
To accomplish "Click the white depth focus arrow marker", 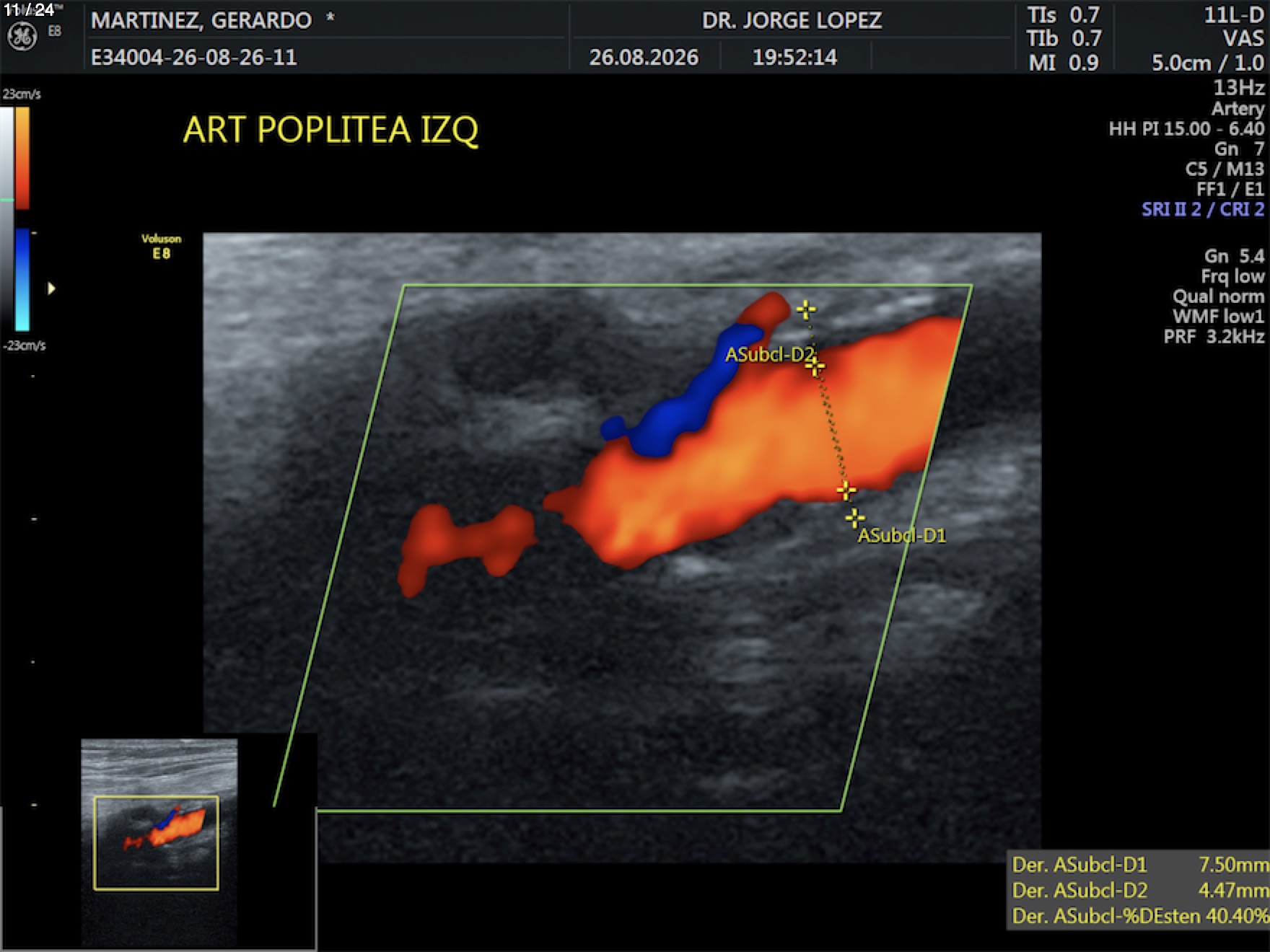I will click(51, 288).
